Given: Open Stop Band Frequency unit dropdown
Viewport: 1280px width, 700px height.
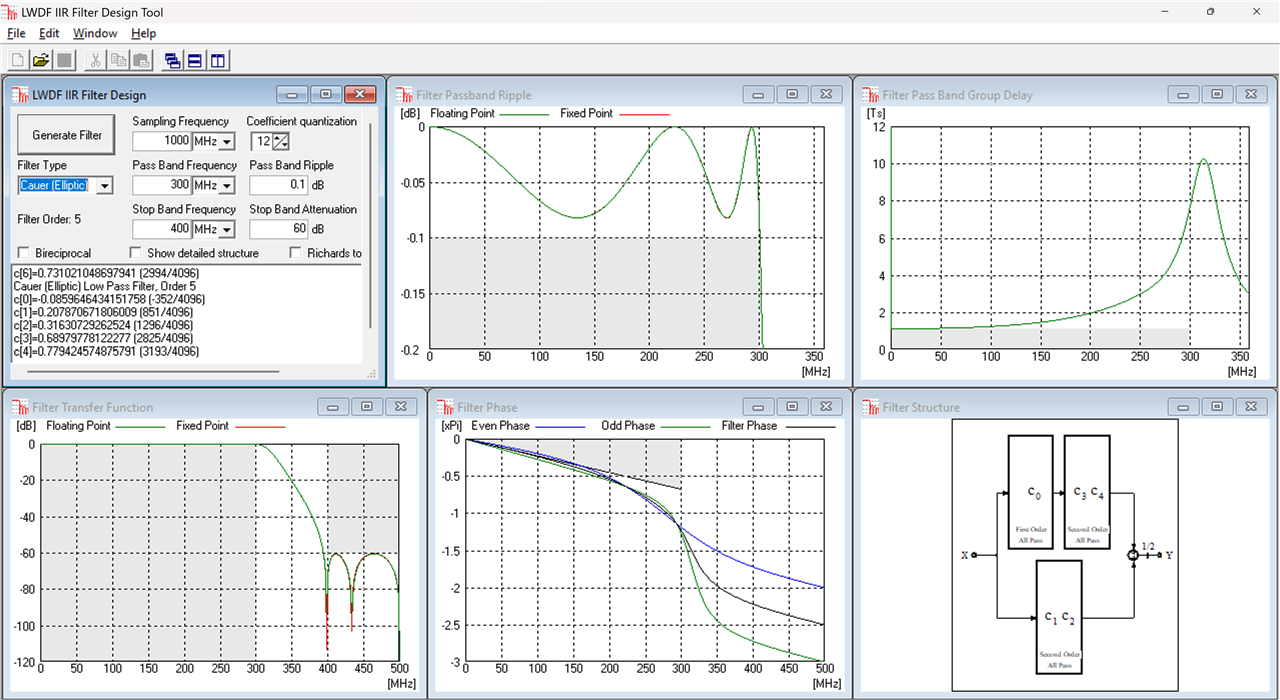Looking at the screenshot, I should [x=227, y=230].
